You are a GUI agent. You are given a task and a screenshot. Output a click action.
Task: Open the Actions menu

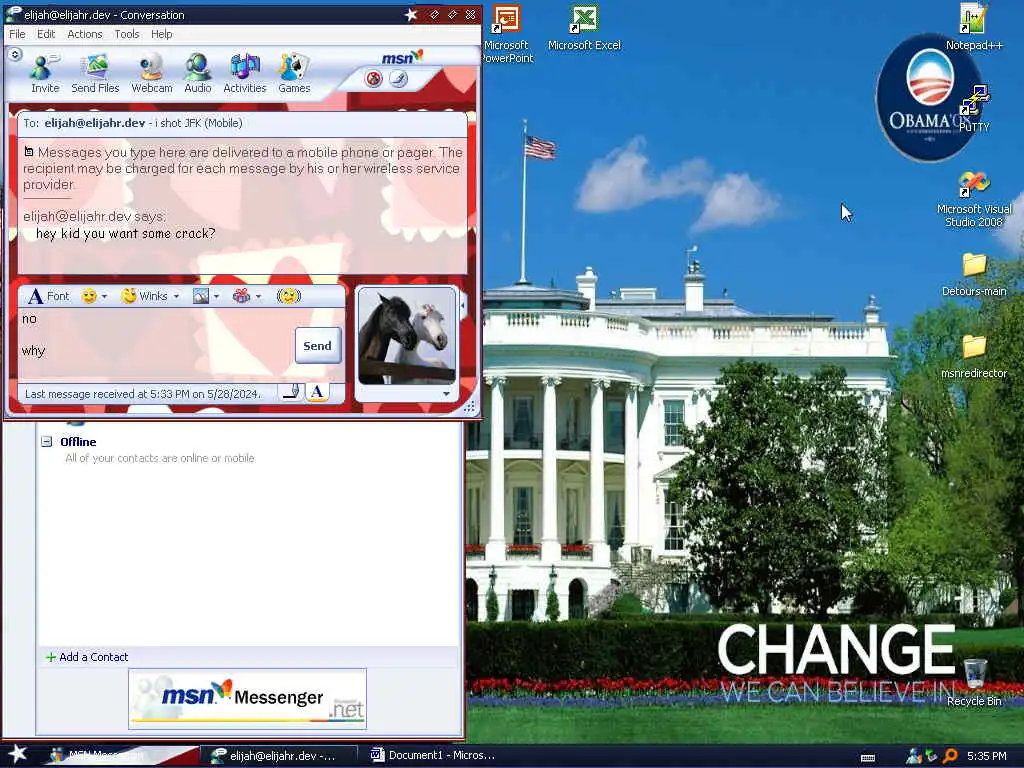pyautogui.click(x=85, y=34)
